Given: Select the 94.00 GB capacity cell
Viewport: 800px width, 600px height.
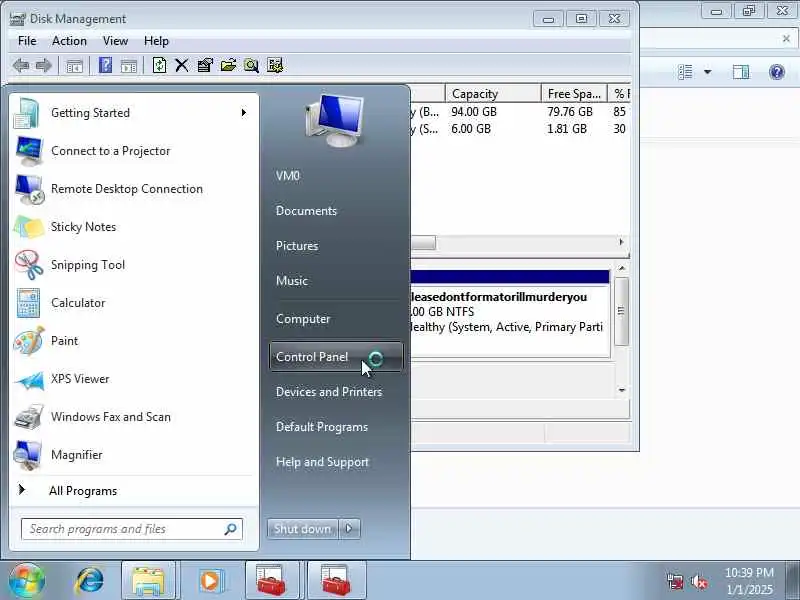Looking at the screenshot, I should 474,112.
